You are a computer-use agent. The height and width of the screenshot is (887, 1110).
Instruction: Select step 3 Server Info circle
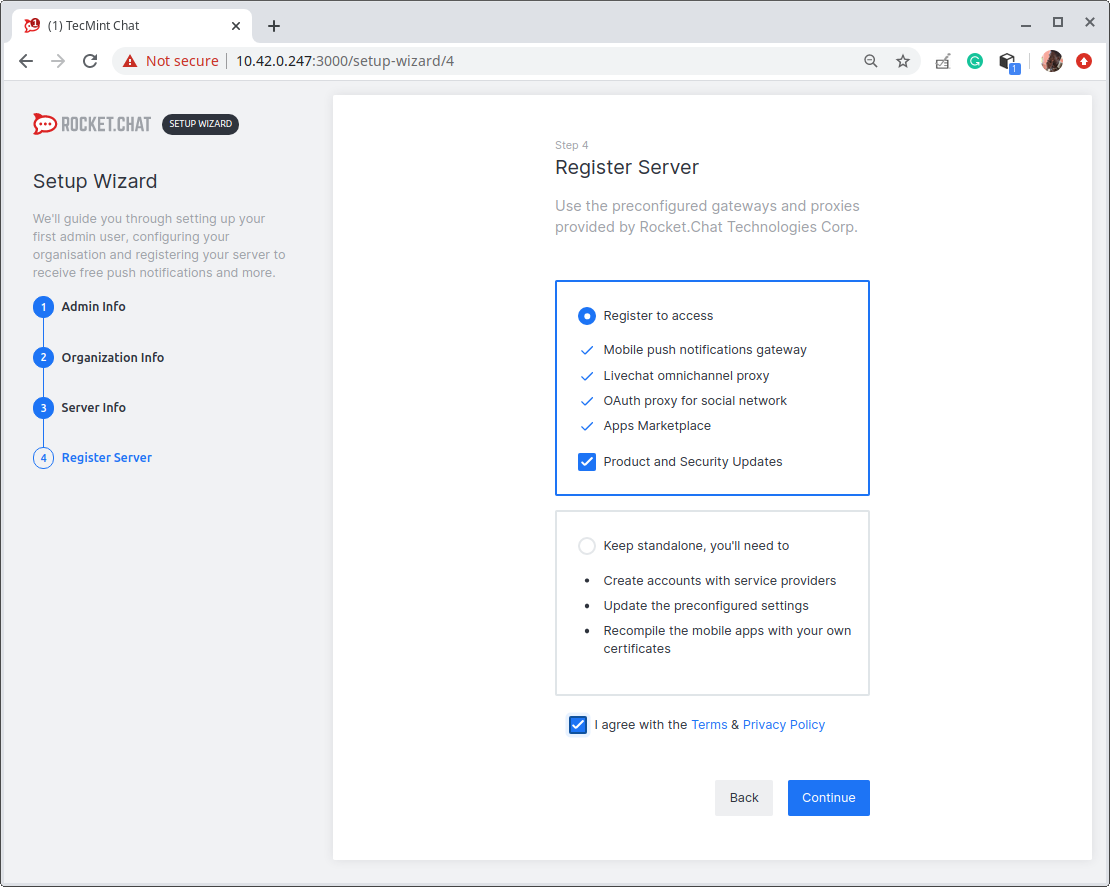tap(43, 408)
